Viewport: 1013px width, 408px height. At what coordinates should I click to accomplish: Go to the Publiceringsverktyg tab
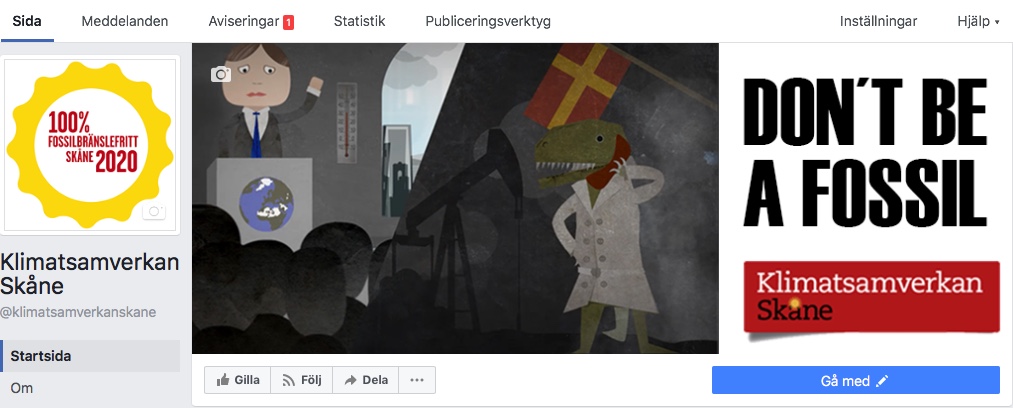488,21
